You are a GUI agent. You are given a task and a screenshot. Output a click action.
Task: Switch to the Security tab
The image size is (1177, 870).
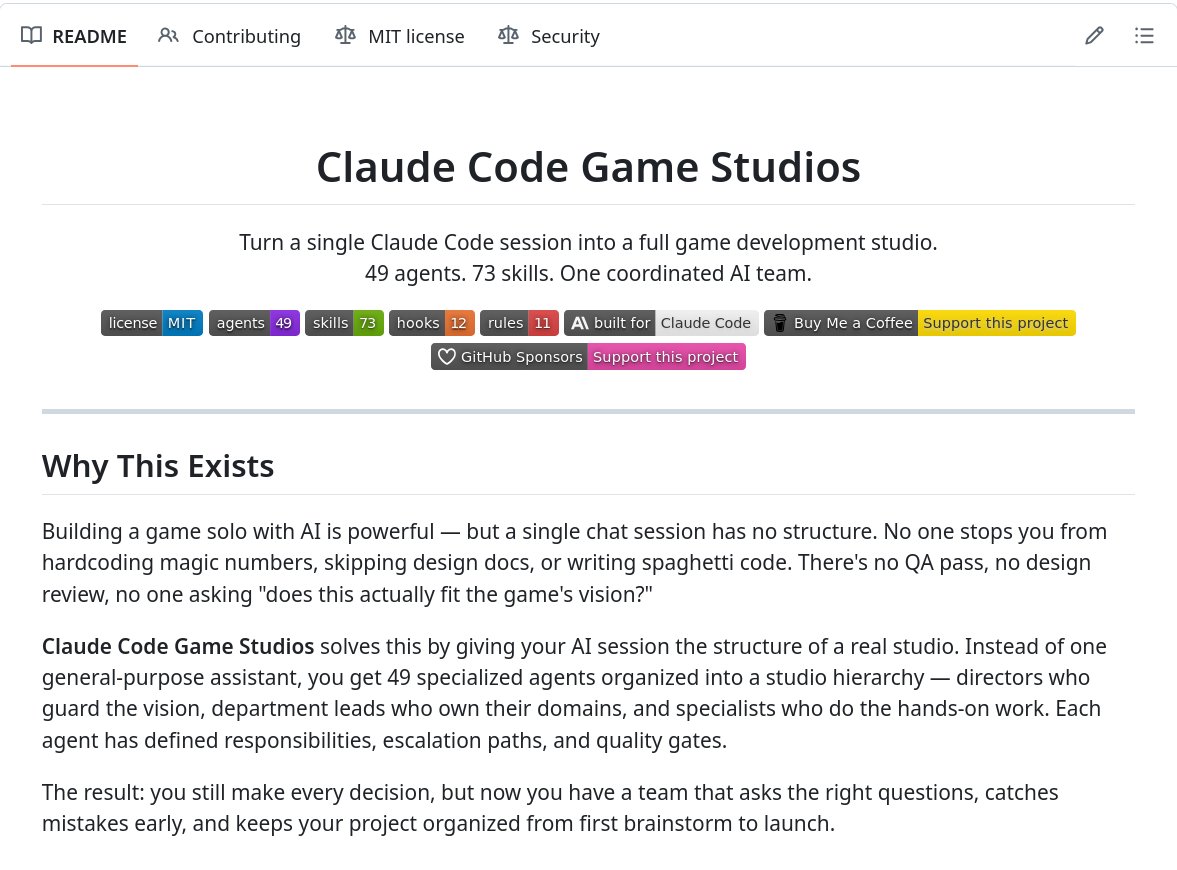click(x=549, y=36)
